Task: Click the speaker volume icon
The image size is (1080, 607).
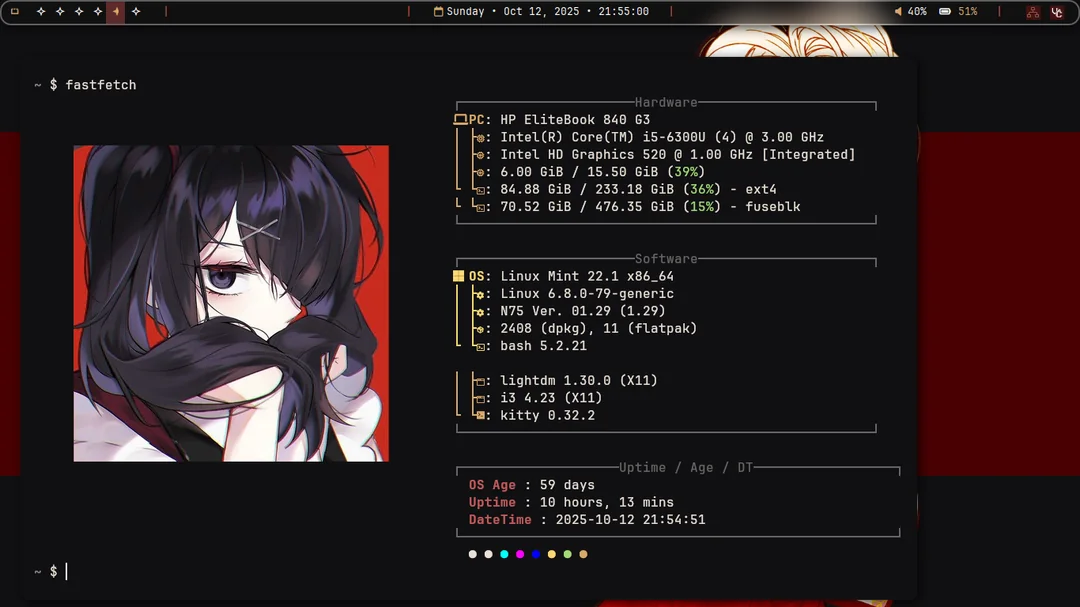Action: [898, 12]
